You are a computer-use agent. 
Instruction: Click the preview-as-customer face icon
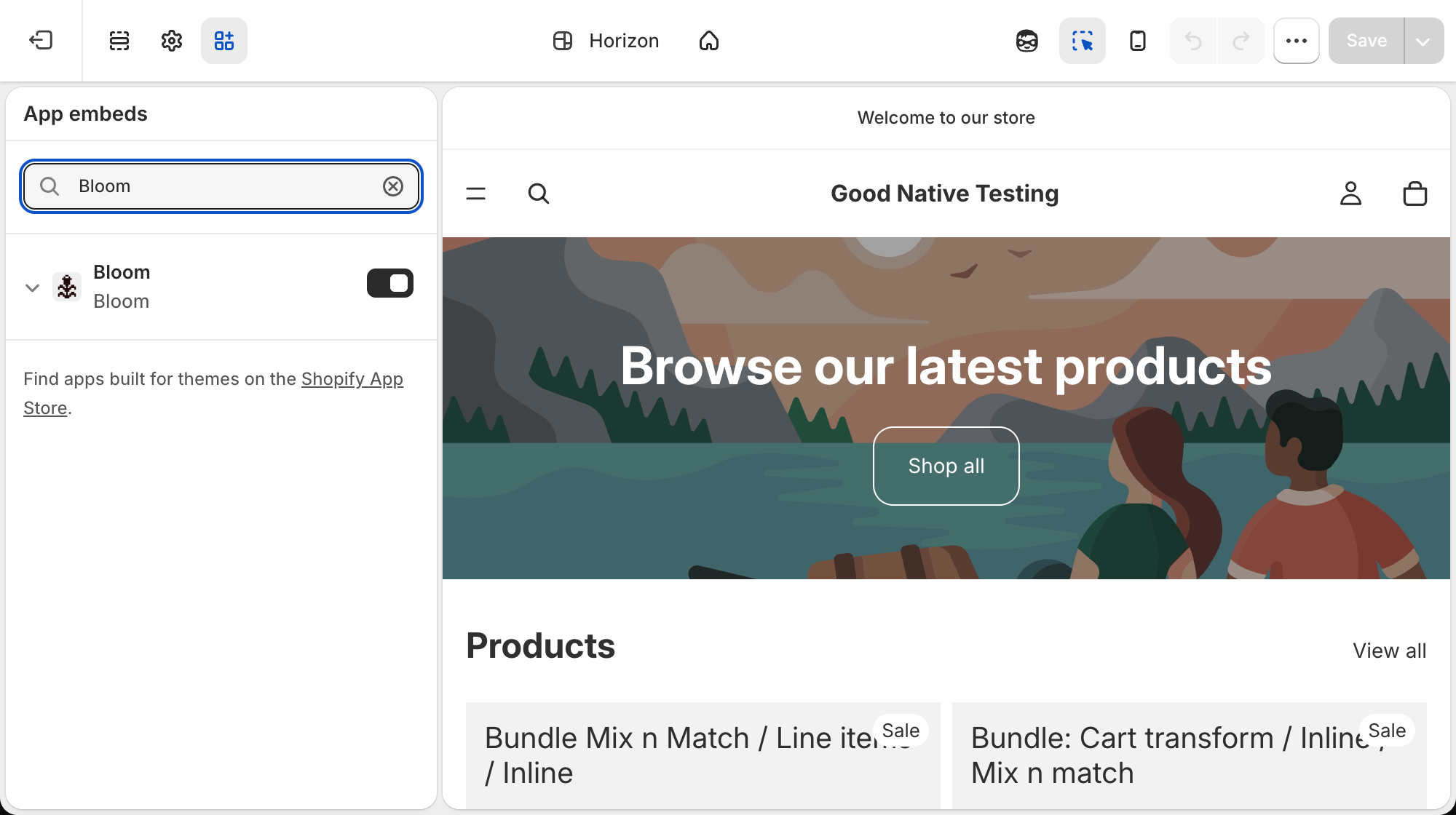tap(1026, 41)
